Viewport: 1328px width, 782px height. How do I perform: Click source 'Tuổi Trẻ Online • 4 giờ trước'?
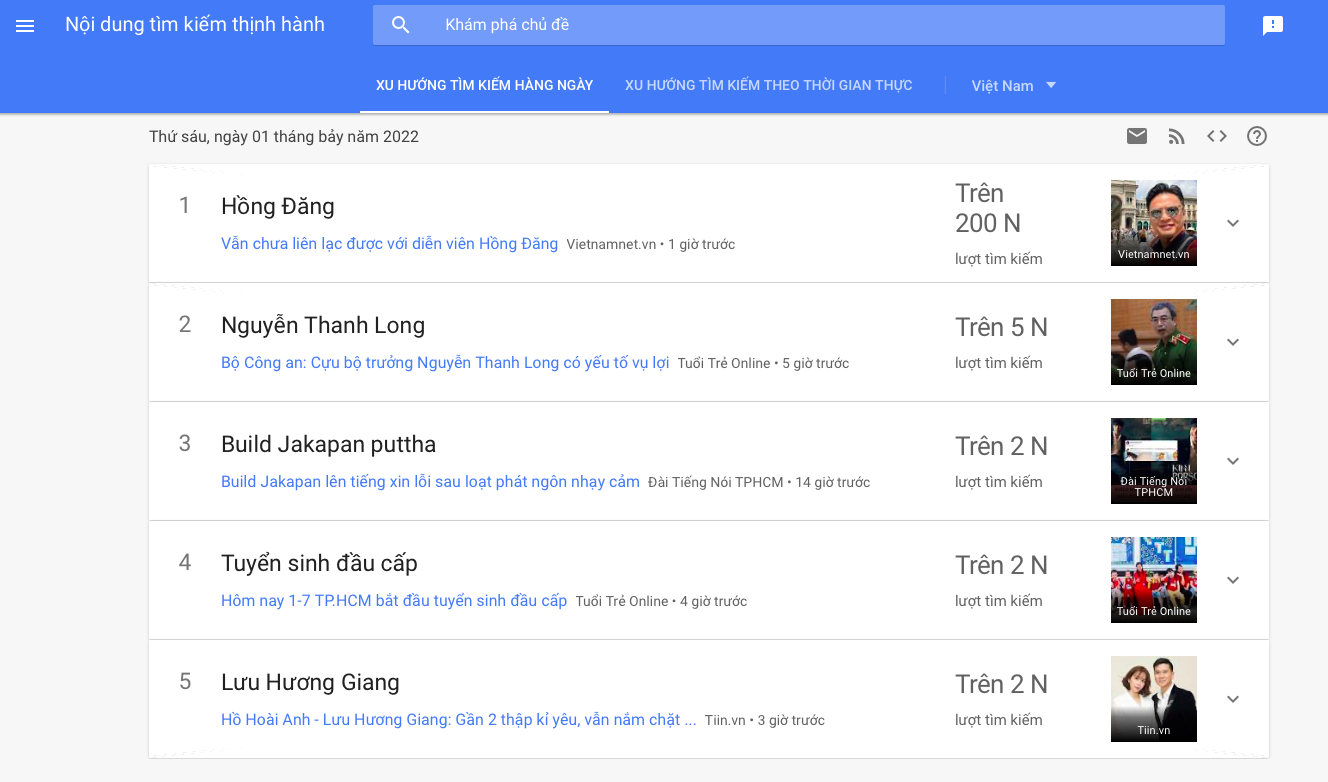[661, 601]
